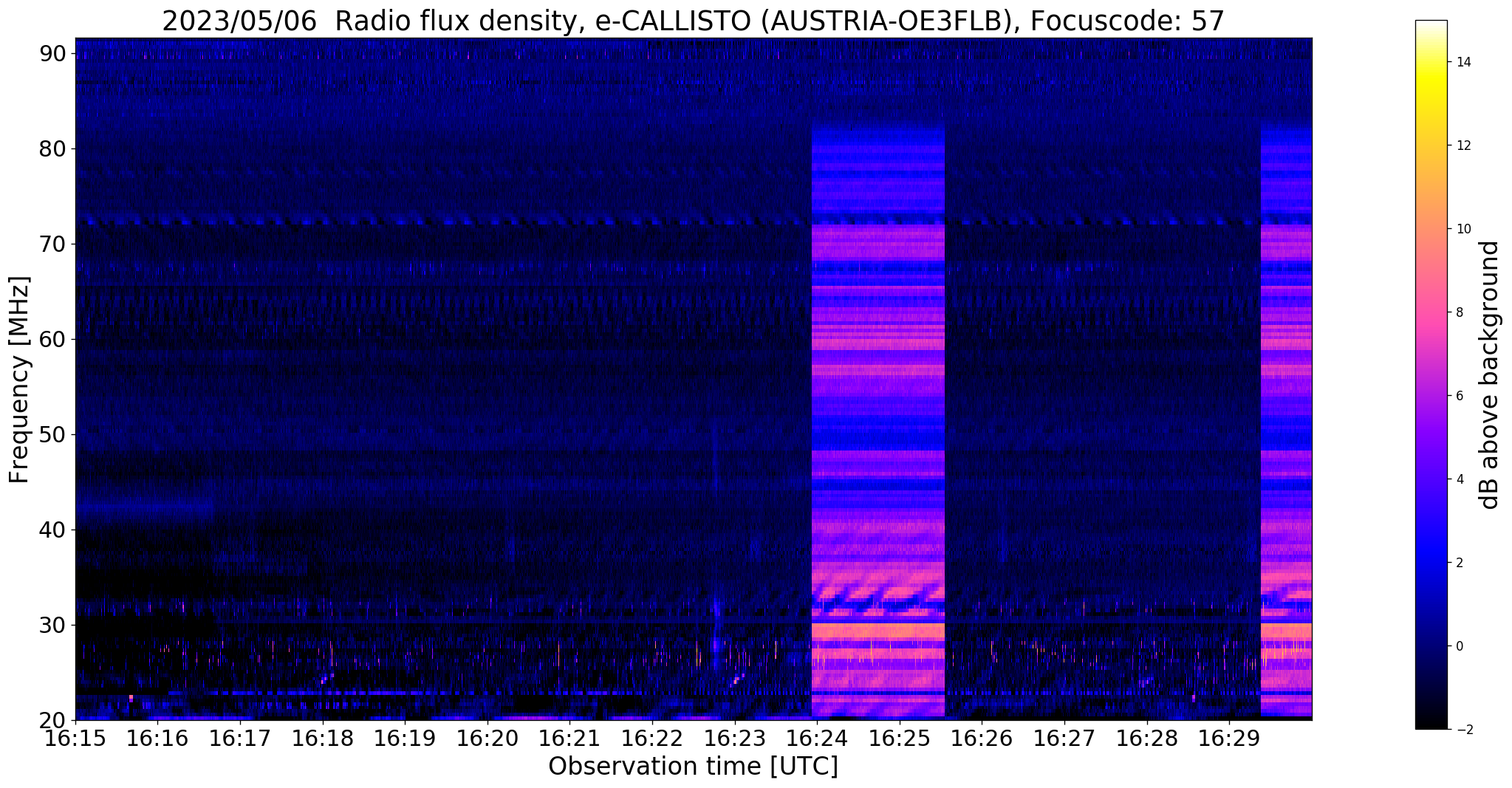Click the 'Observation time [UTC]' axis label

pos(693,767)
